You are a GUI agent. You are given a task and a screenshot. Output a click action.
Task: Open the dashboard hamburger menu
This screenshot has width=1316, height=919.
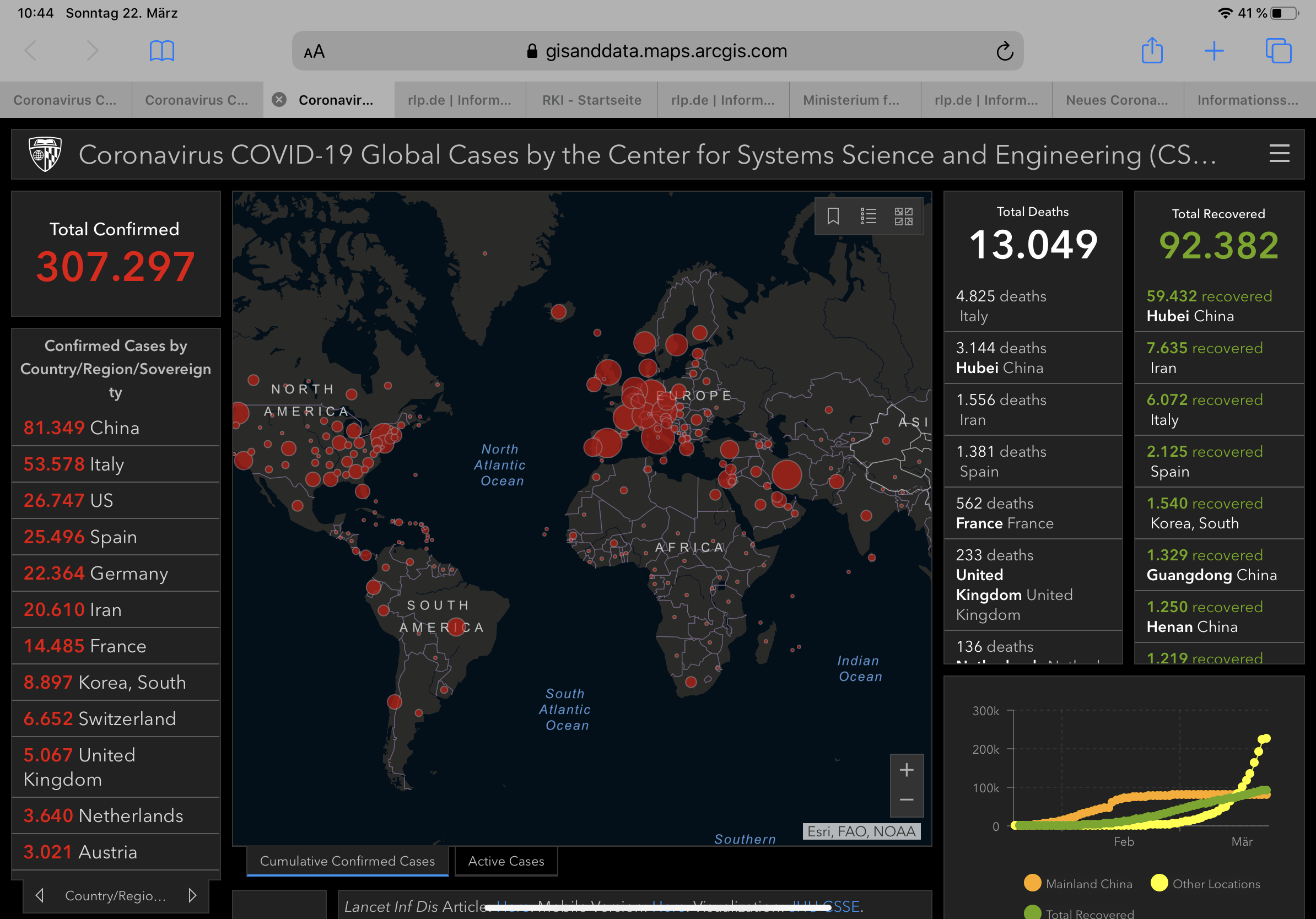[x=1279, y=154]
